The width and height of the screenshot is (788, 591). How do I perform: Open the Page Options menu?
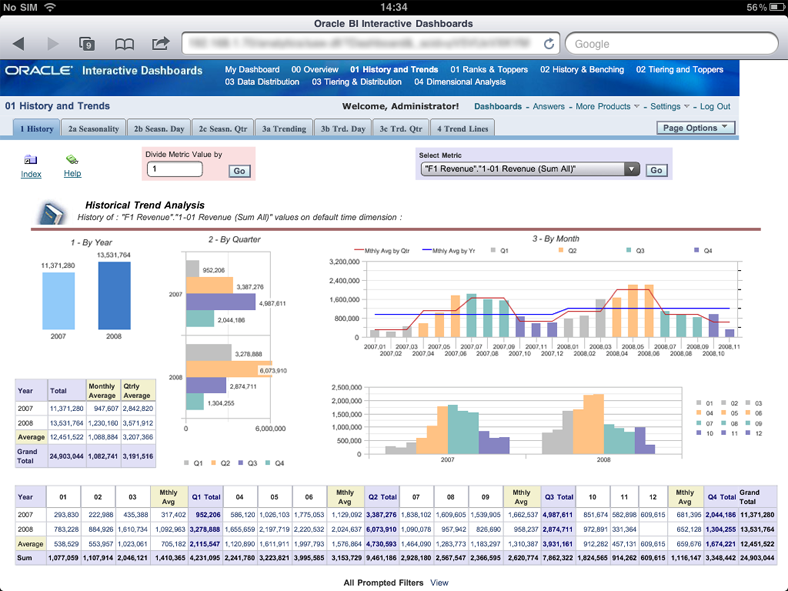(x=697, y=128)
